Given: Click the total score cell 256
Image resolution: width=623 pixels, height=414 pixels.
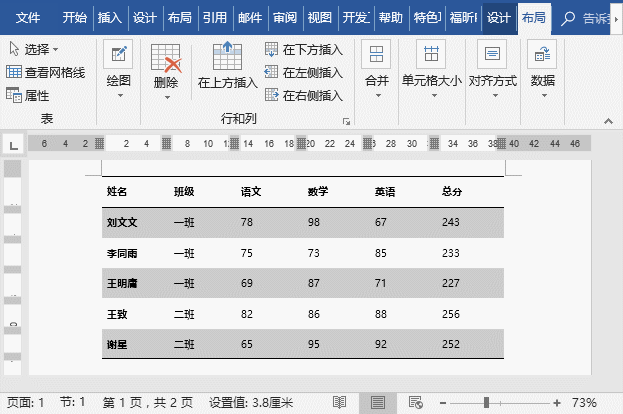Looking at the screenshot, I should click(x=451, y=314).
